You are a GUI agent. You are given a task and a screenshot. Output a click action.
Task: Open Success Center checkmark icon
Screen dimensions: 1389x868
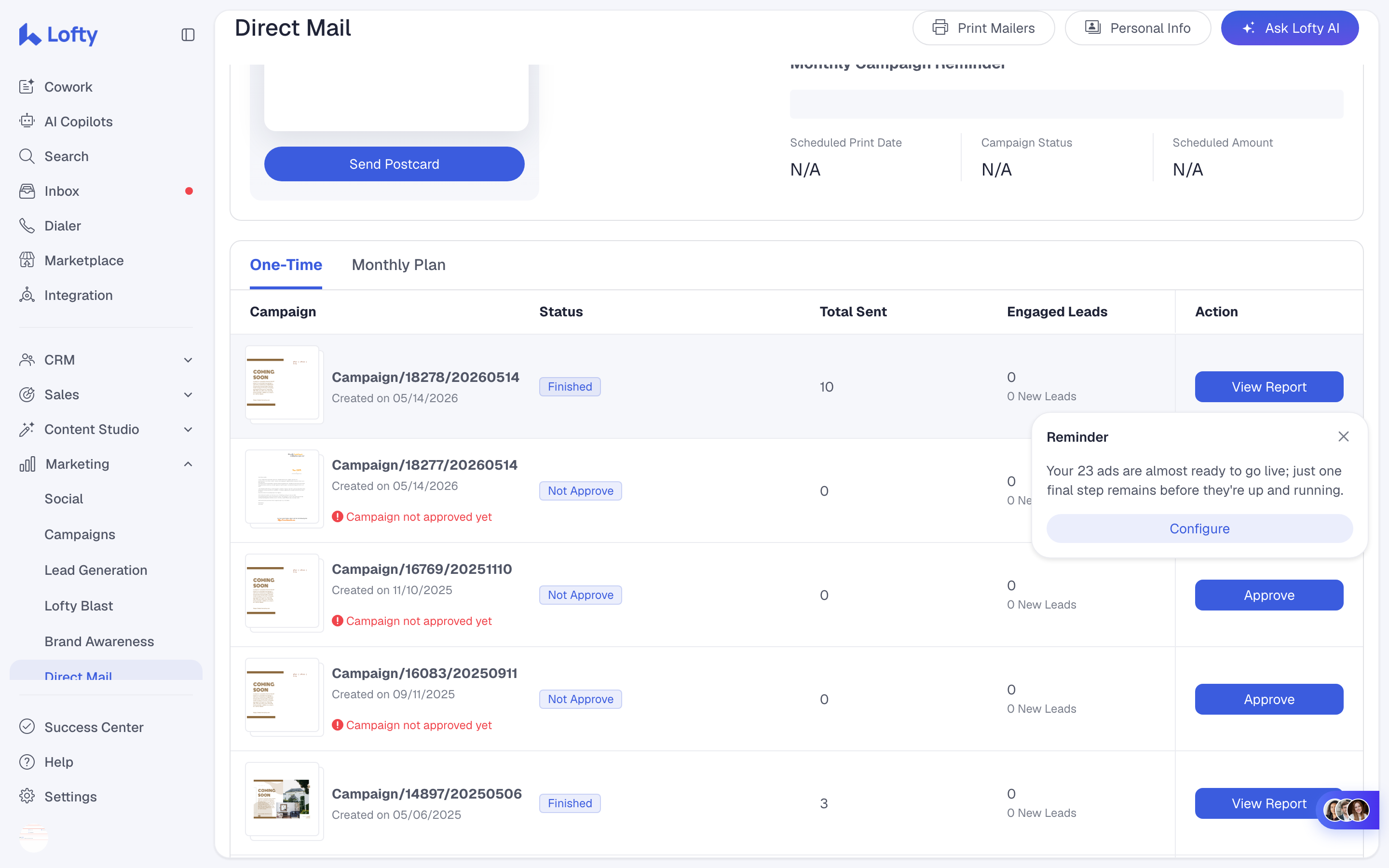pyautogui.click(x=27, y=727)
